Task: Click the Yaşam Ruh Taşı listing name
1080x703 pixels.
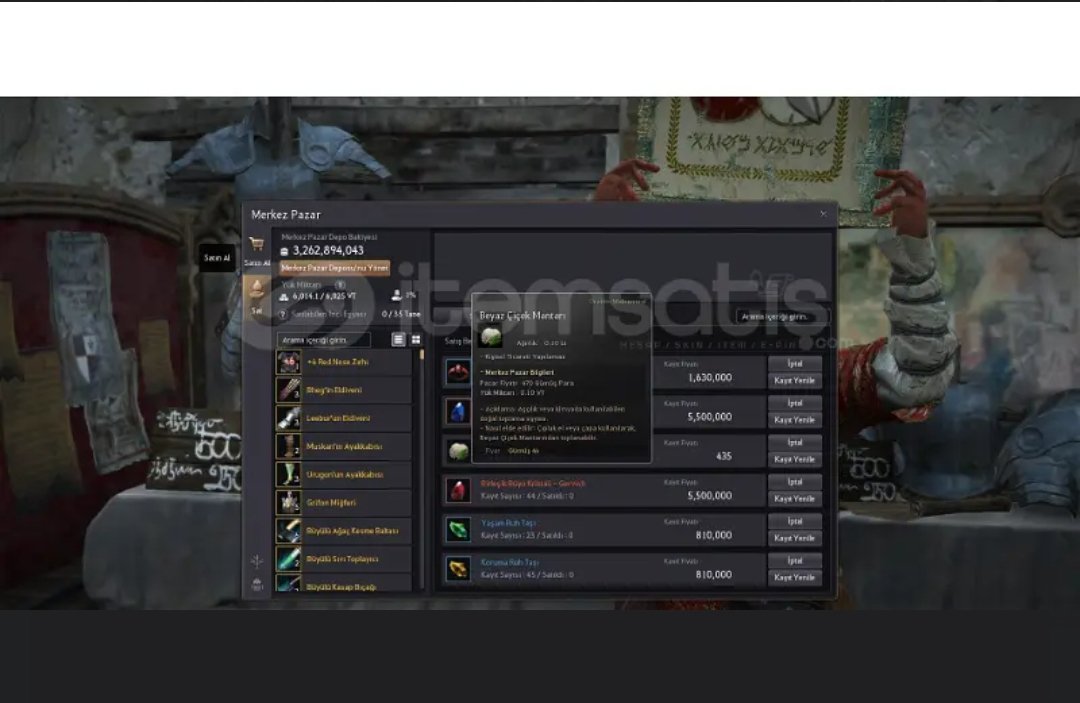Action: click(x=508, y=523)
